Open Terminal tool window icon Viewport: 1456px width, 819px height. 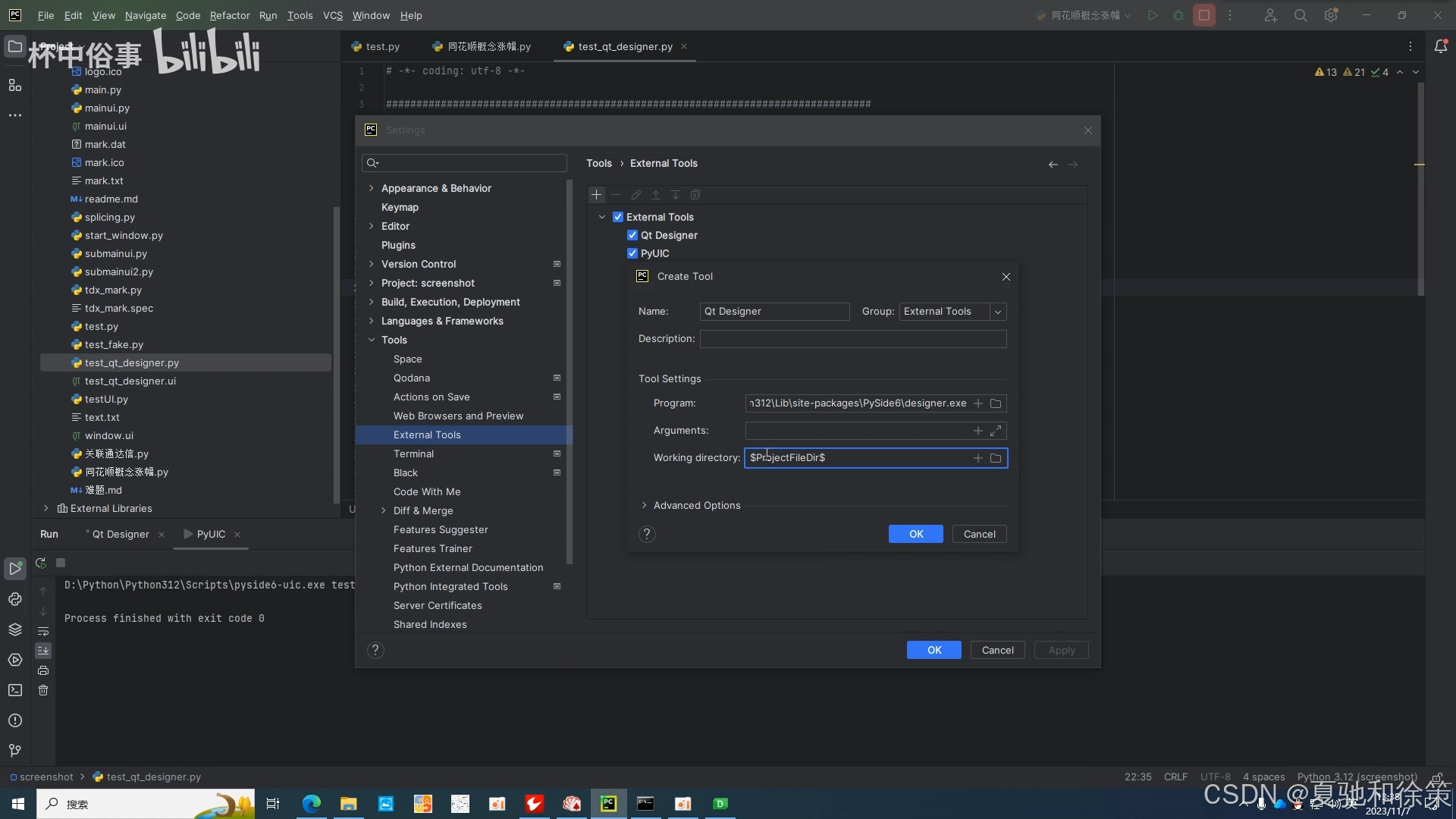click(14, 690)
